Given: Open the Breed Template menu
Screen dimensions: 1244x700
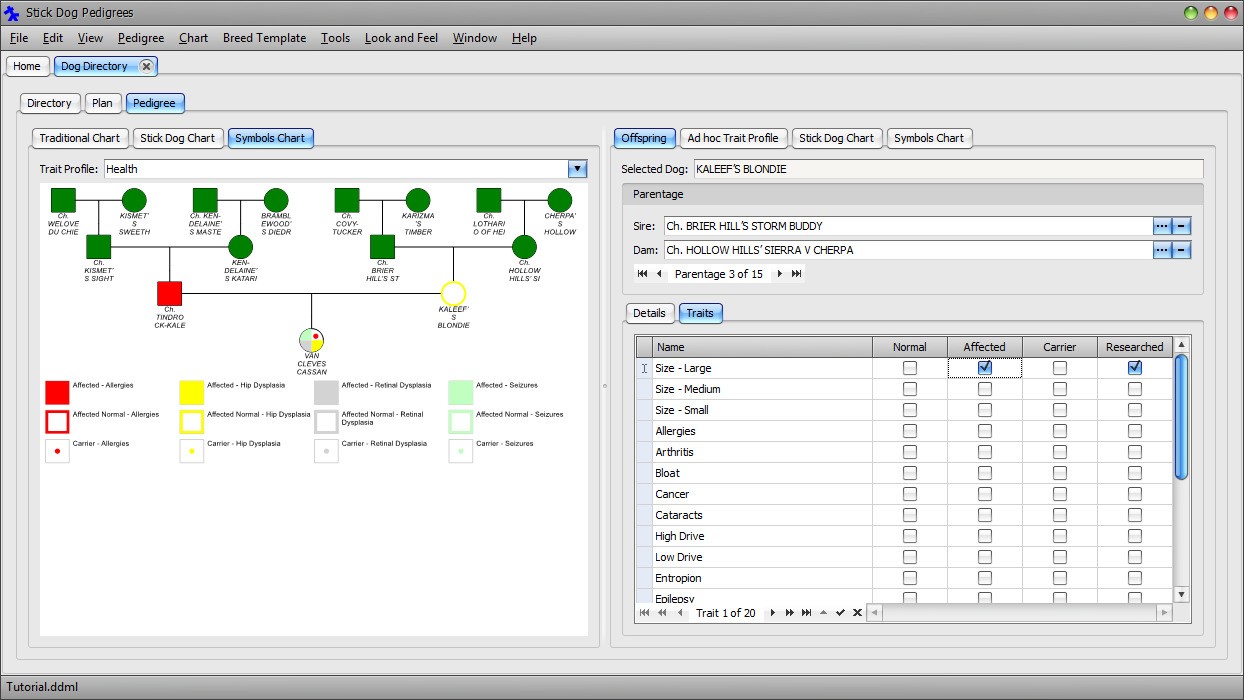Looking at the screenshot, I should click(x=264, y=38).
